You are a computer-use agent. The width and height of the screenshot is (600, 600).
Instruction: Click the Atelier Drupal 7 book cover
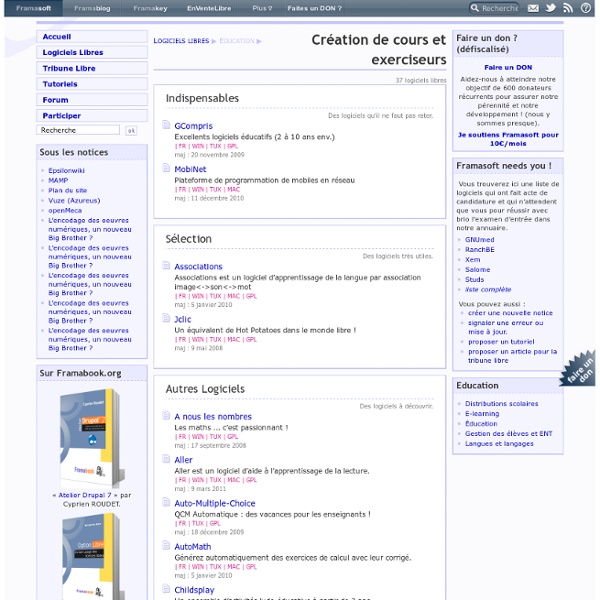92,438
